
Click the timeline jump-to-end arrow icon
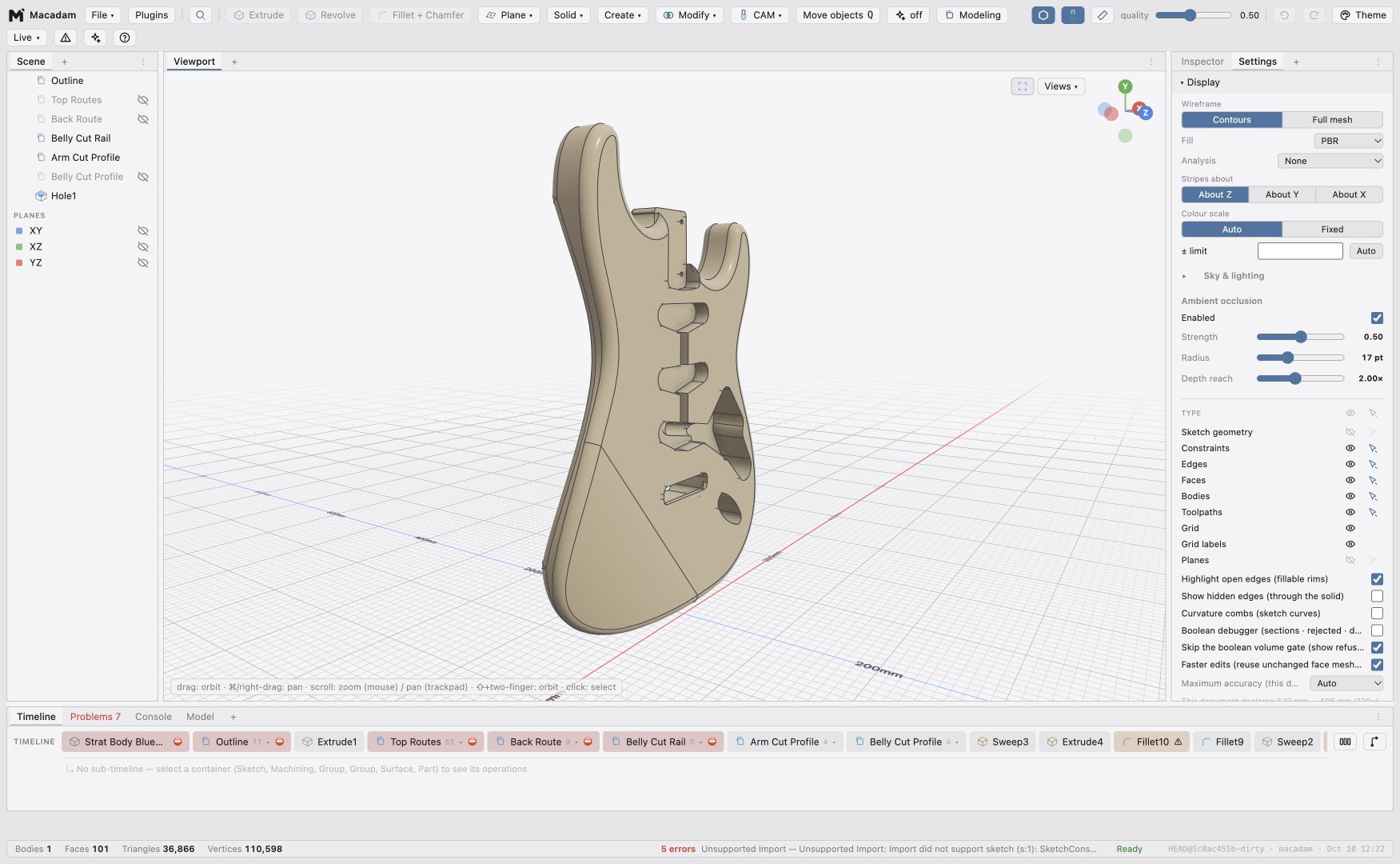(x=1374, y=742)
